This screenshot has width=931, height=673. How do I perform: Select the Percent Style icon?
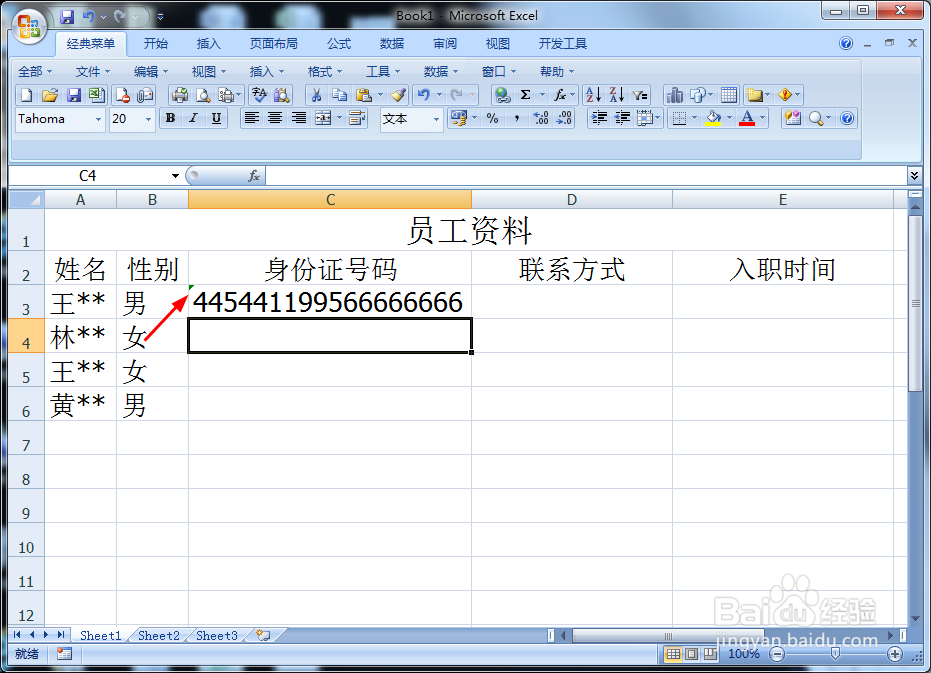click(x=490, y=117)
